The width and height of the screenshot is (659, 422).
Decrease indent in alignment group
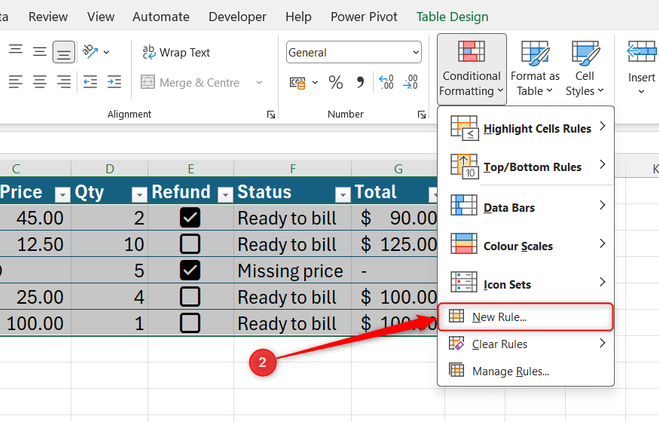90,82
